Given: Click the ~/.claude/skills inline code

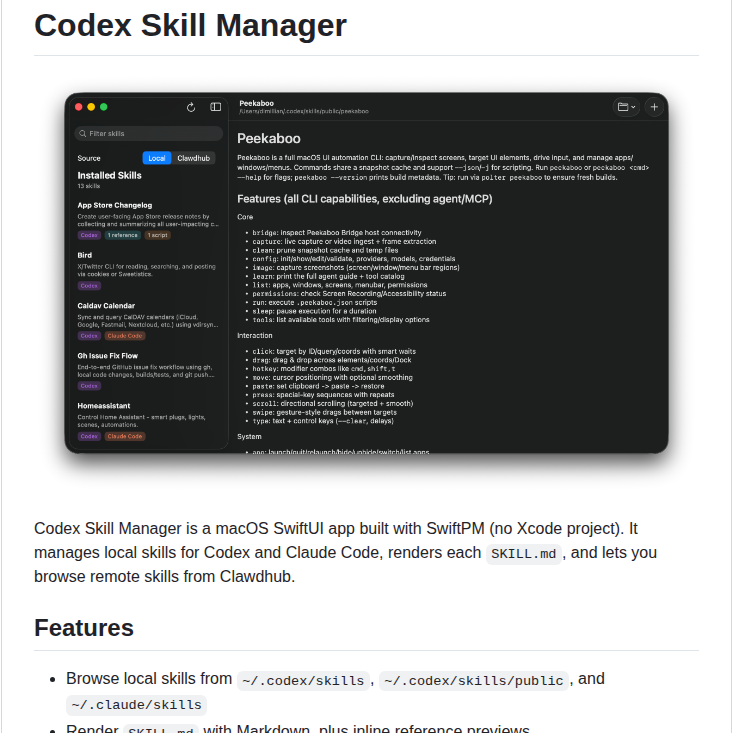Looking at the screenshot, I should tap(137, 705).
